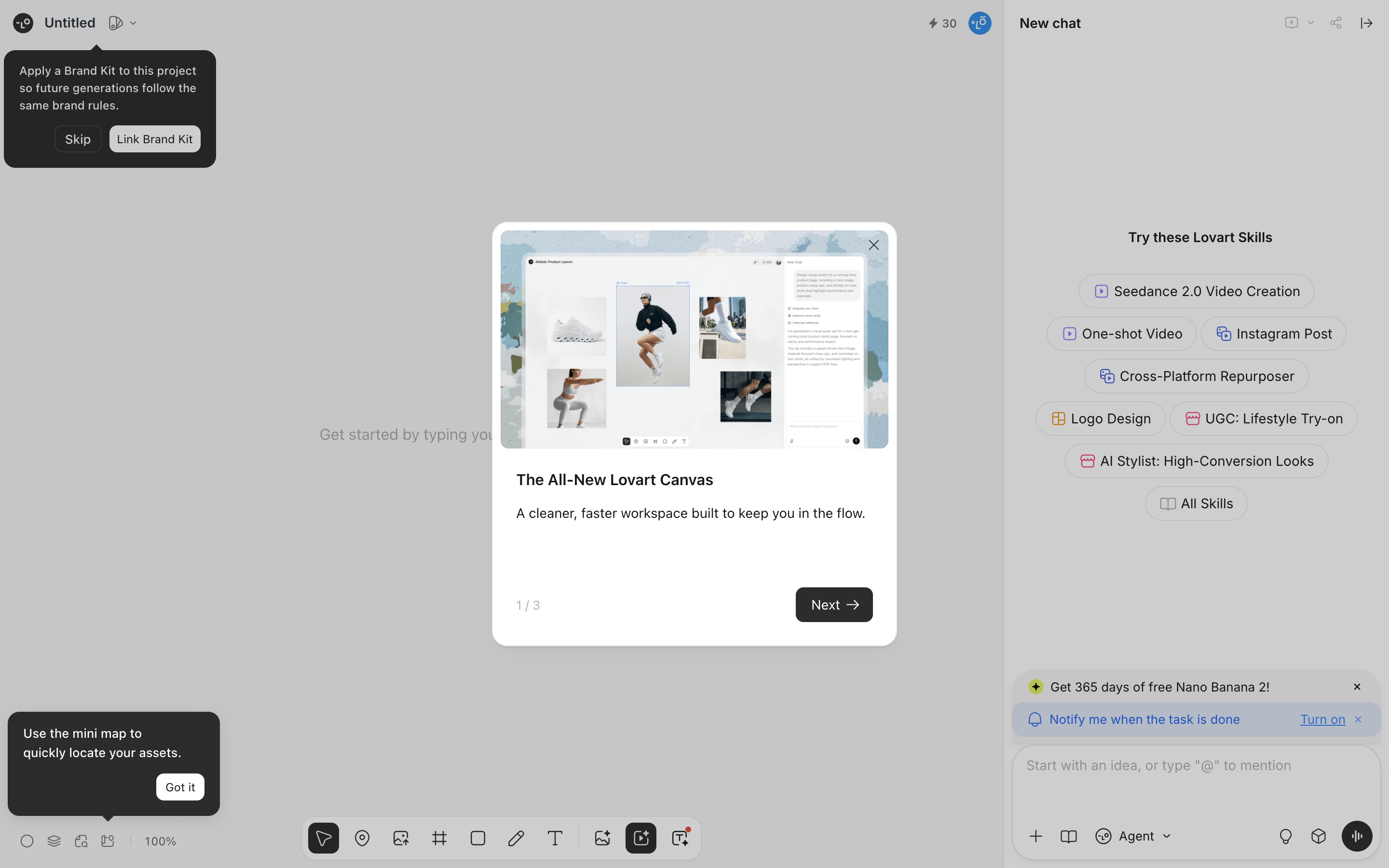Select the Seedance 2.0 Video Creation skill

click(x=1196, y=291)
